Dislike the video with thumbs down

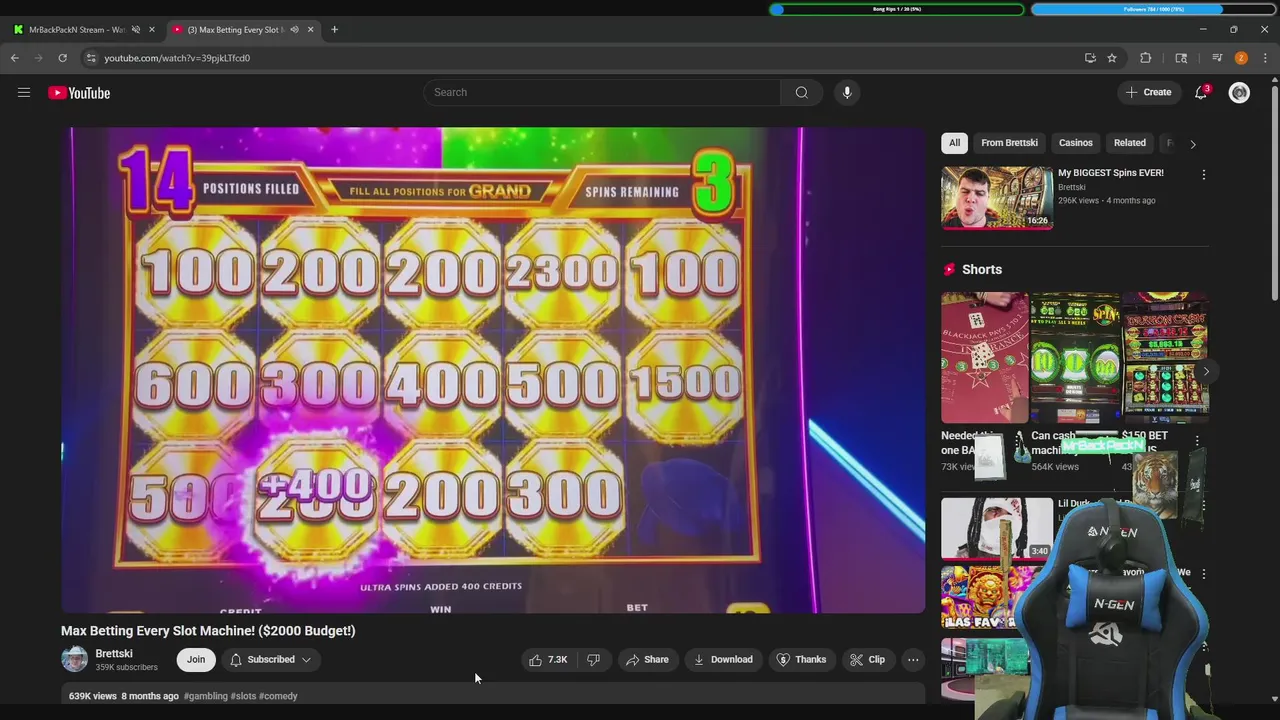pos(594,659)
